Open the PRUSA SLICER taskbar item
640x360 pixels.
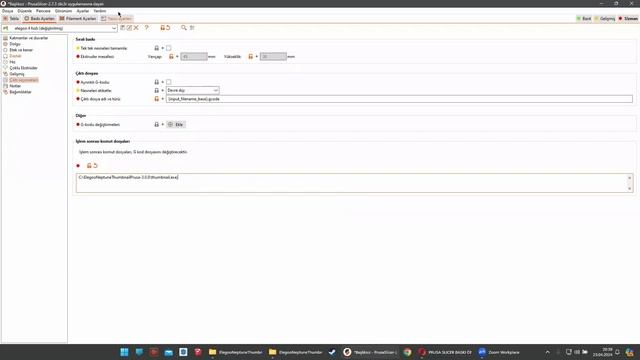[445, 352]
